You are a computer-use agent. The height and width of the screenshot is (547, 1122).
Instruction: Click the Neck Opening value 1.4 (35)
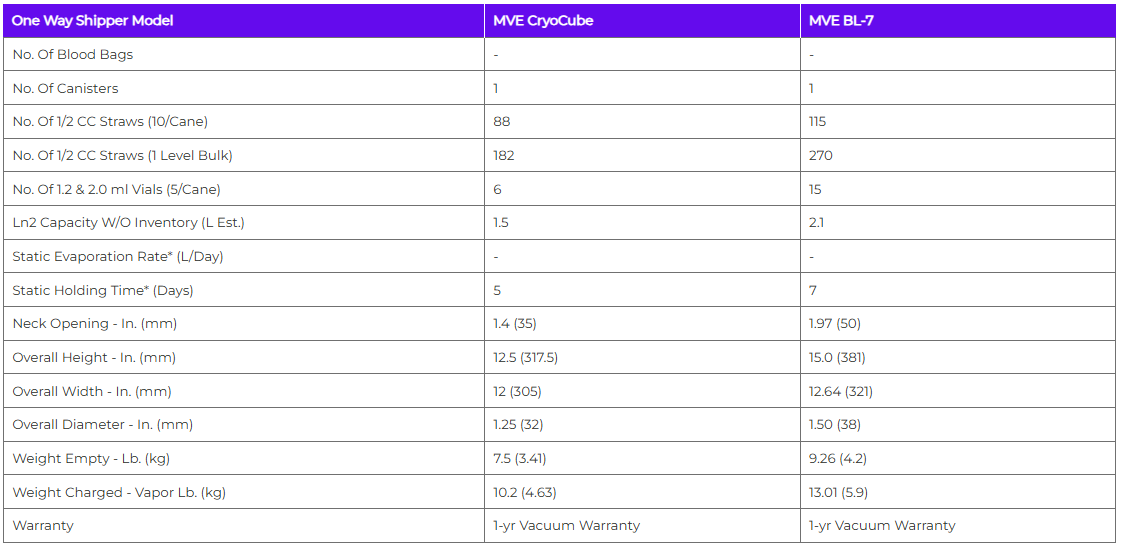pyautogui.click(x=514, y=324)
